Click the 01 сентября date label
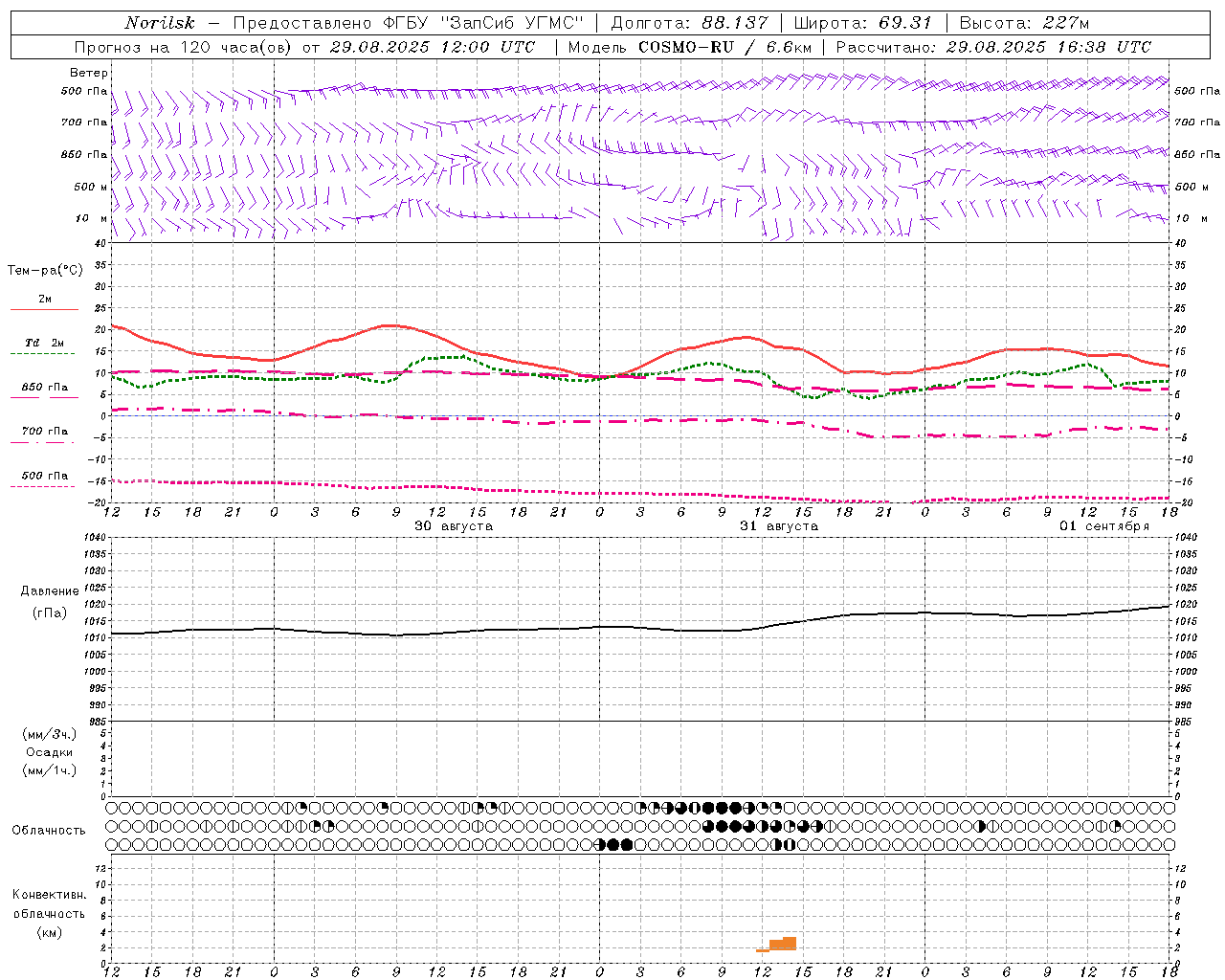The image size is (1225, 980). pos(1103,526)
